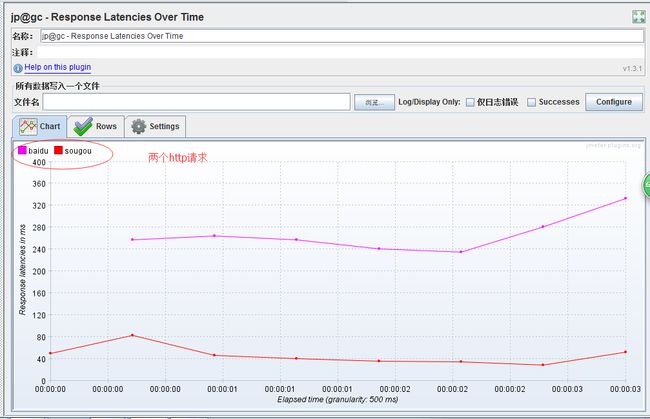Switch to the Chart tab
650x419 pixels.
point(40,126)
